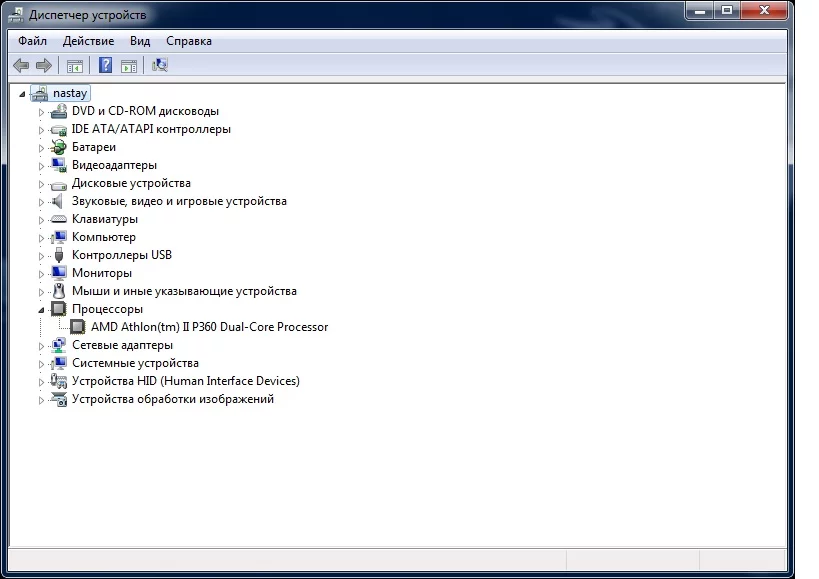Select AMD Athlon(tm) II P360 Dual-Core Processor
Viewport: 819px width, 579px height.
pyautogui.click(x=209, y=327)
